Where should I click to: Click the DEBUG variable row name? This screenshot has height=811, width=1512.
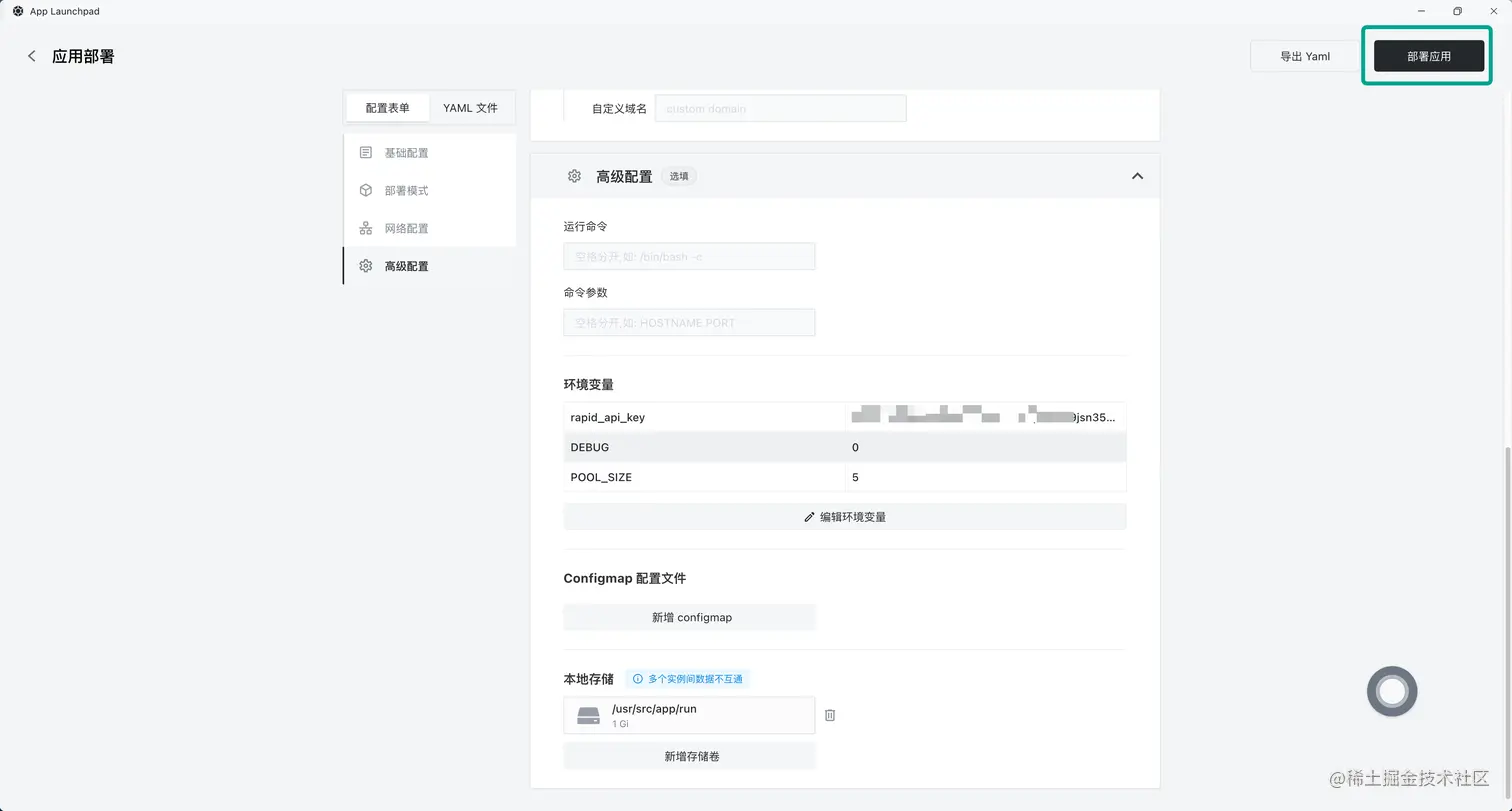590,447
